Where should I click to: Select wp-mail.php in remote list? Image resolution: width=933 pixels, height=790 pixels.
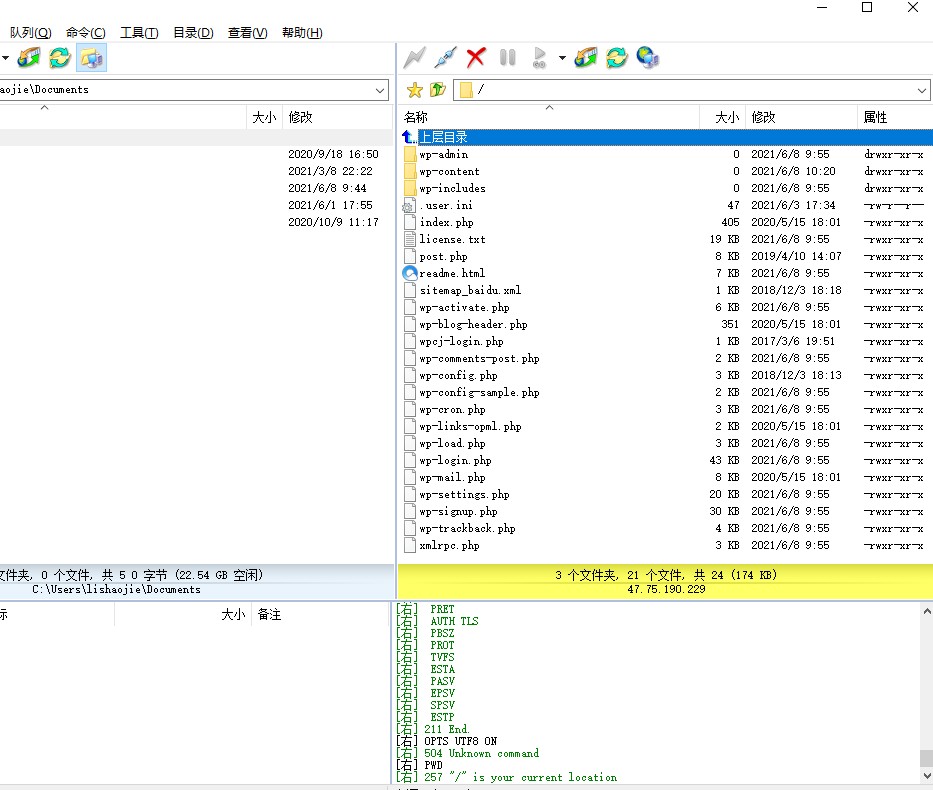click(x=452, y=478)
